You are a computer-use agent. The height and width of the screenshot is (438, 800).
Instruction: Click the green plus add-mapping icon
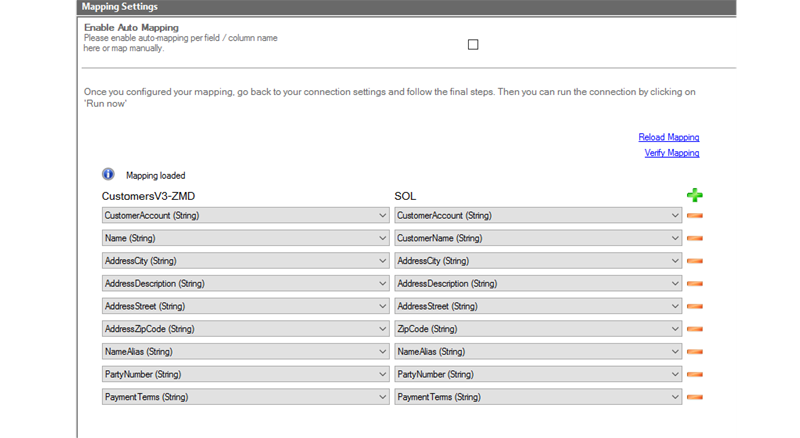pos(694,195)
